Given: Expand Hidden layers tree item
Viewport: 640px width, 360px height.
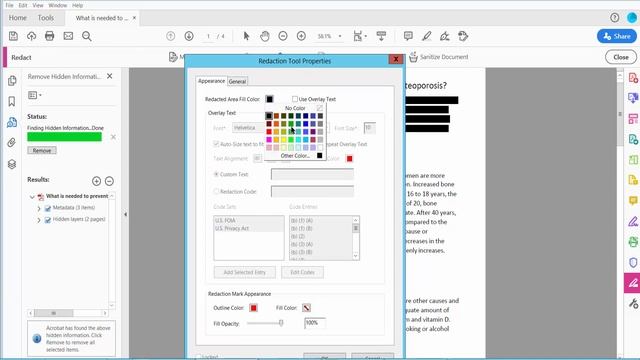Looking at the screenshot, I should tap(39, 220).
